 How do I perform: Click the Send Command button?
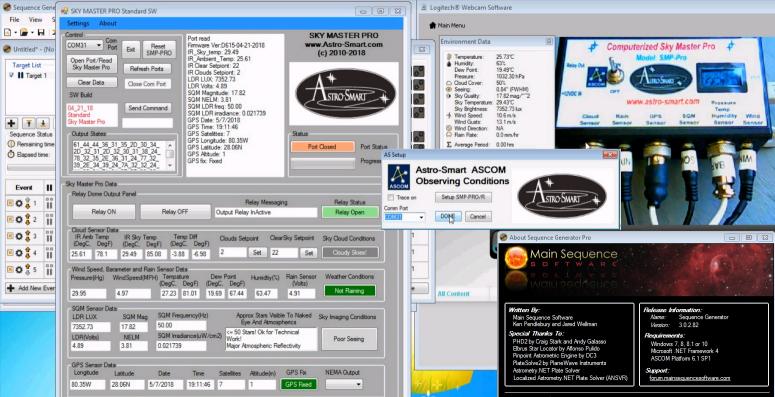148,108
